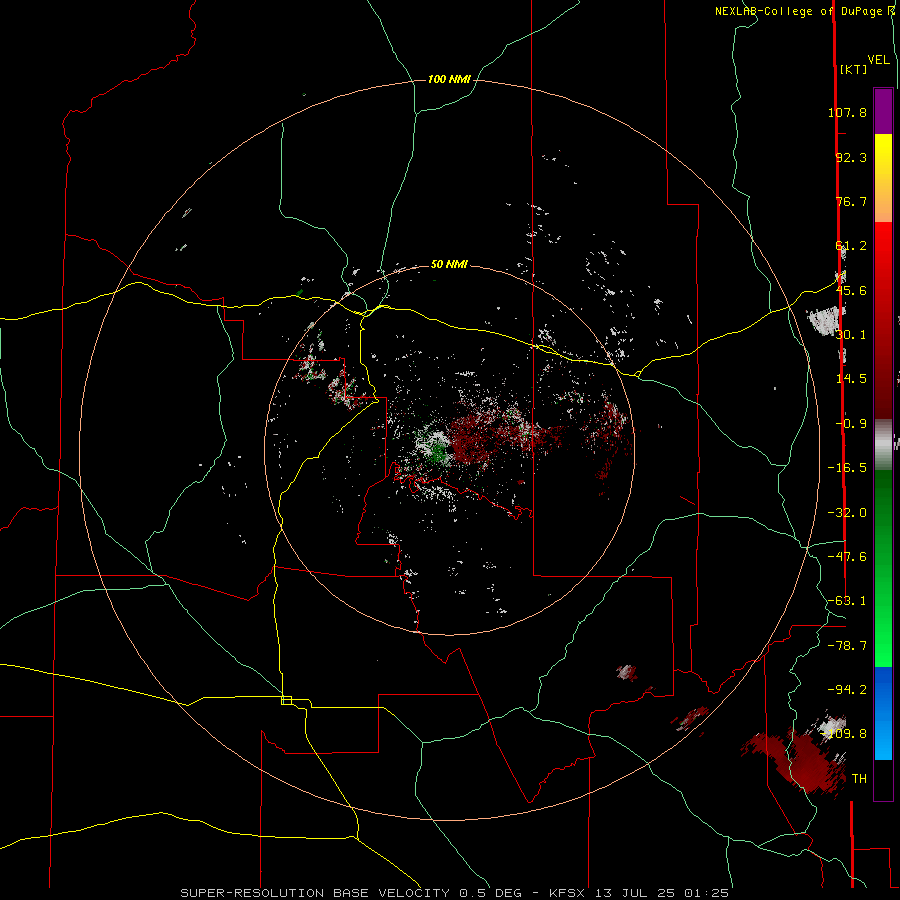Click the 50 NMI range ring label
This screenshot has width=900, height=900.
coord(449,265)
